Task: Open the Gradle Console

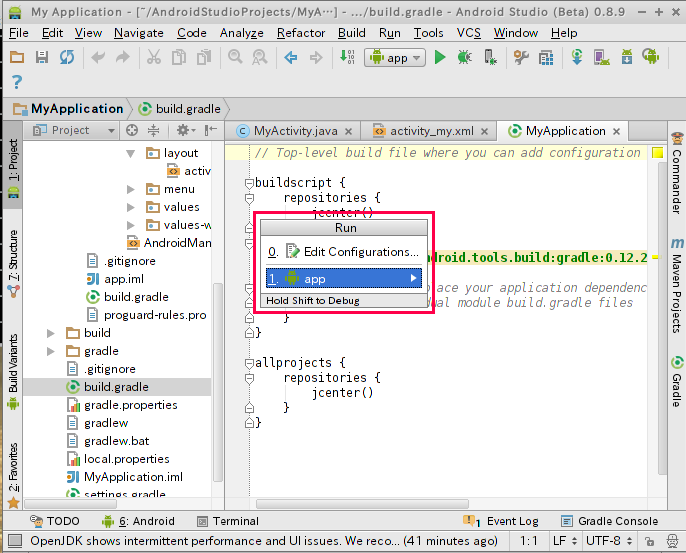Action: [609, 521]
